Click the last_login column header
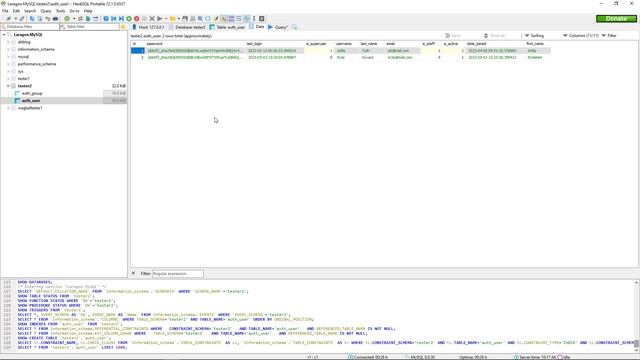The width and height of the screenshot is (640, 360). 275,44
